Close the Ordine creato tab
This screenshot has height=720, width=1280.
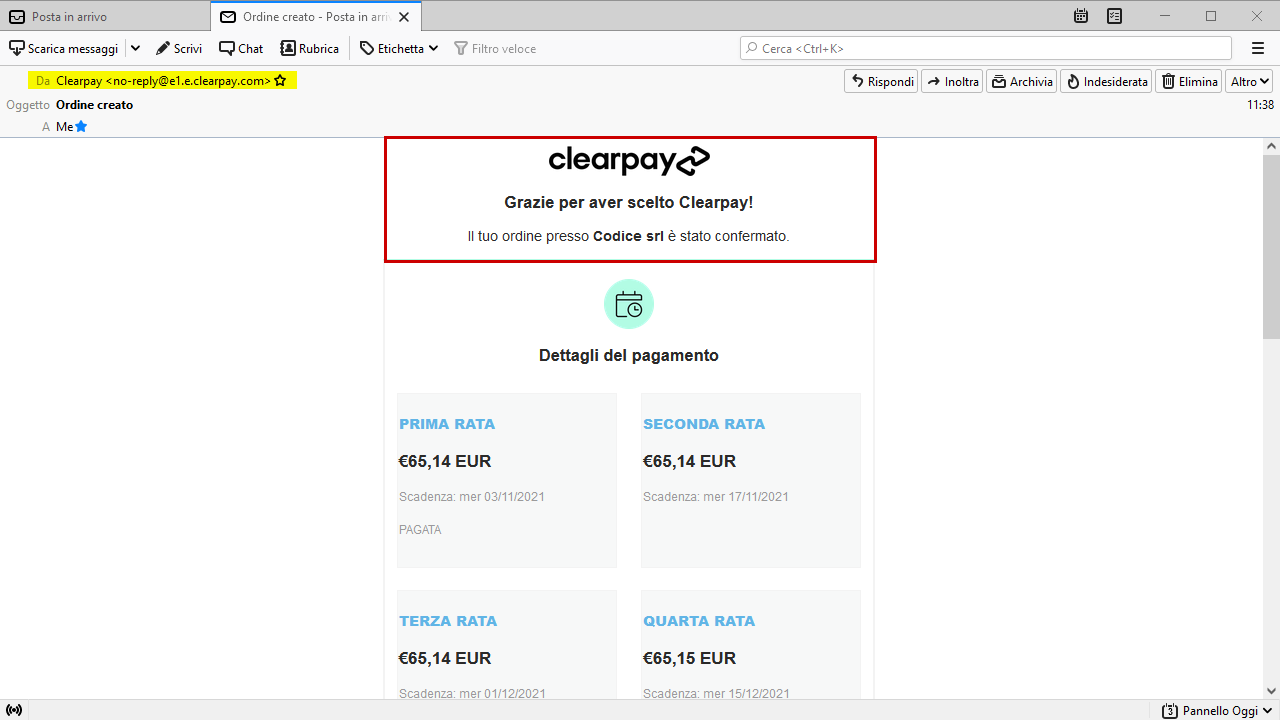tap(404, 17)
